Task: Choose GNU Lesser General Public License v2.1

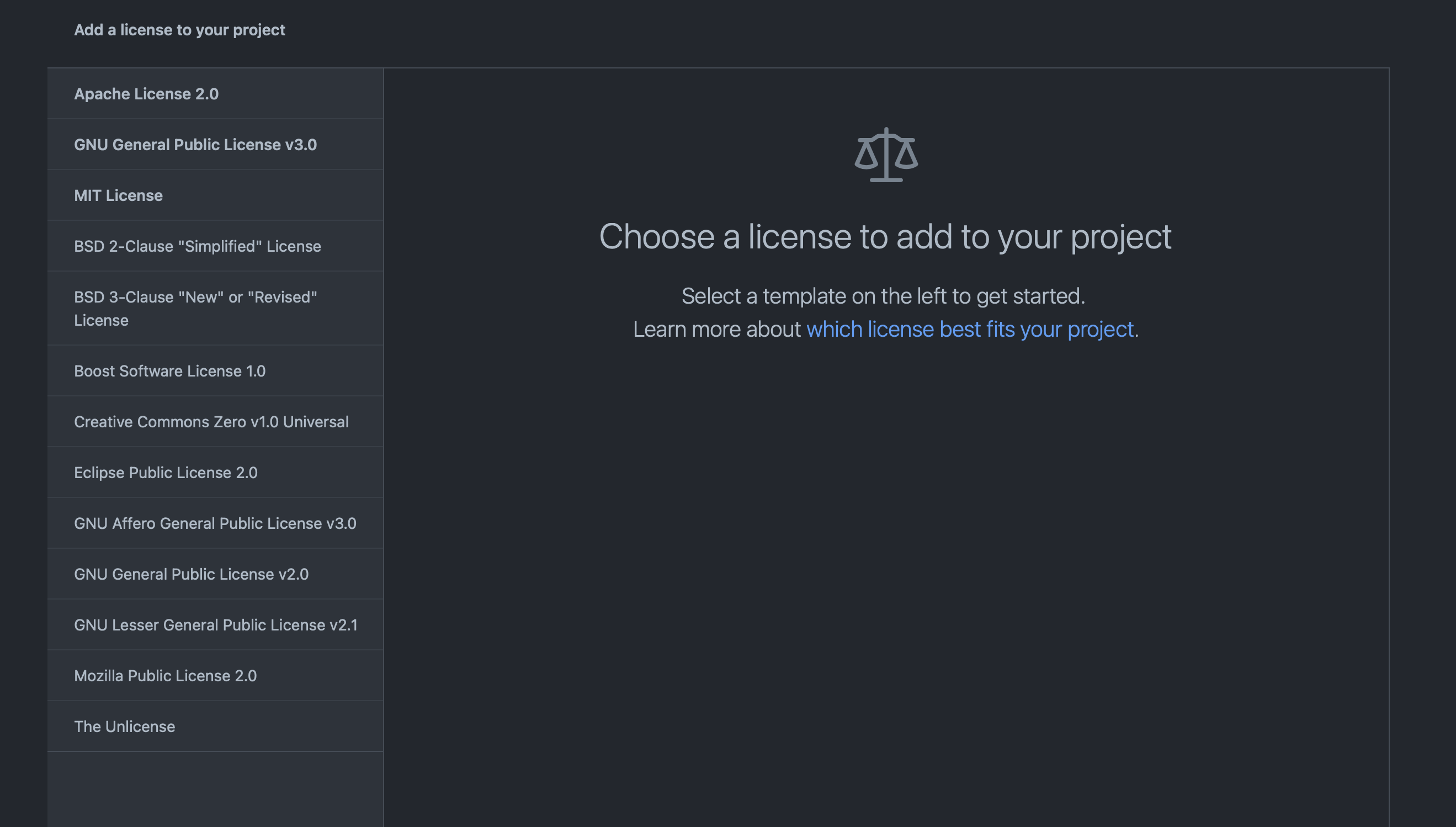Action: (215, 625)
